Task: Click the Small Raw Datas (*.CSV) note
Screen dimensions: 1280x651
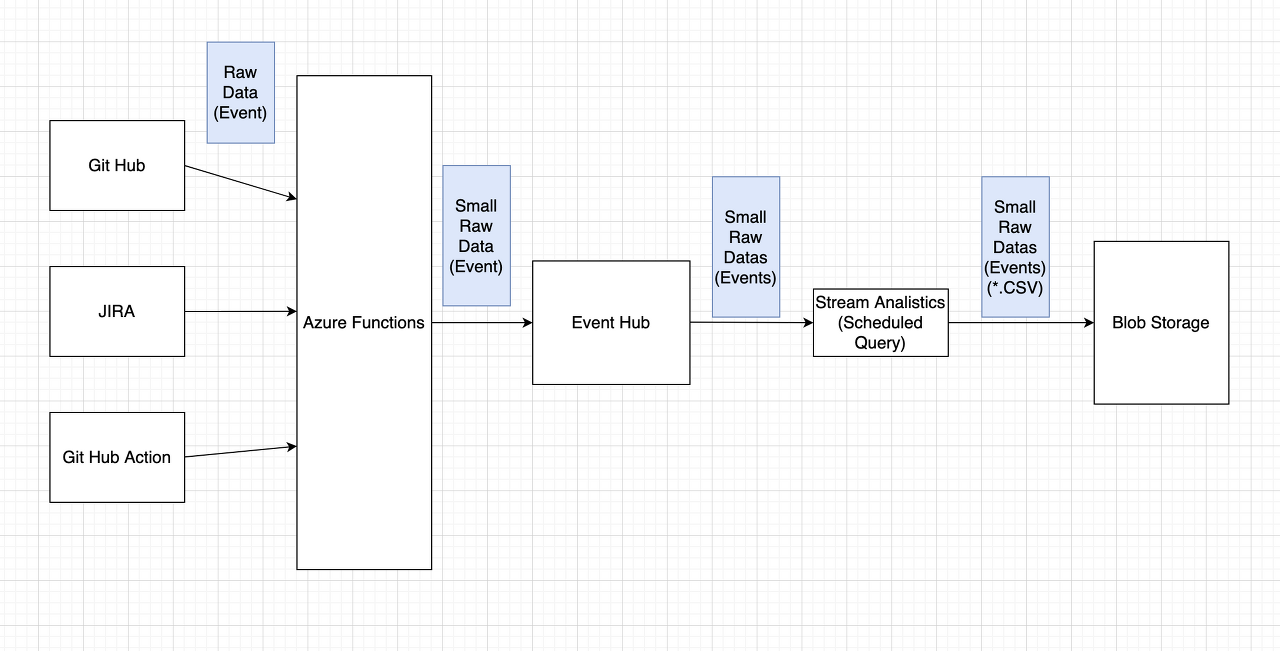Action: pyautogui.click(x=1015, y=247)
